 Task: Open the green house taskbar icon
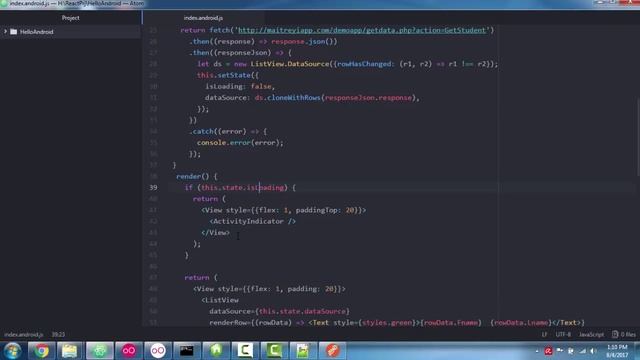coord(216,351)
